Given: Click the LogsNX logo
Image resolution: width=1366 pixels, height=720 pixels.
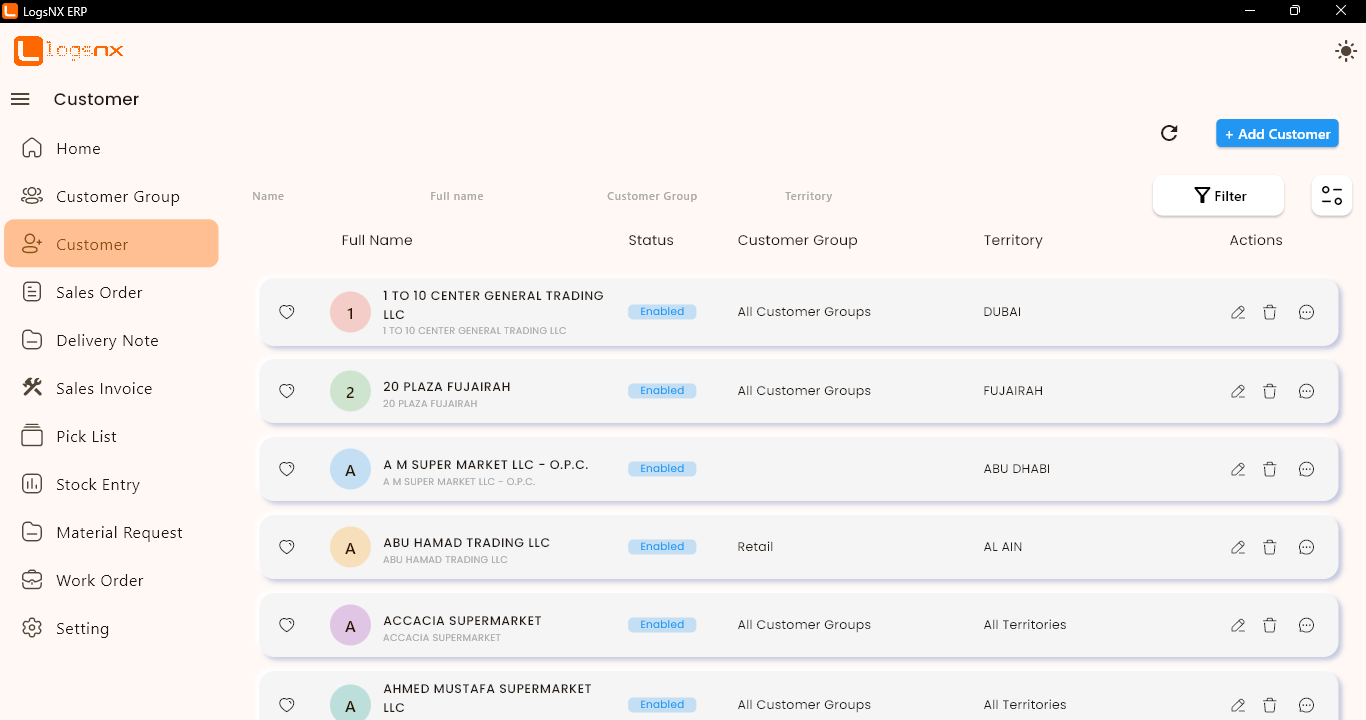Looking at the screenshot, I should tap(69, 51).
